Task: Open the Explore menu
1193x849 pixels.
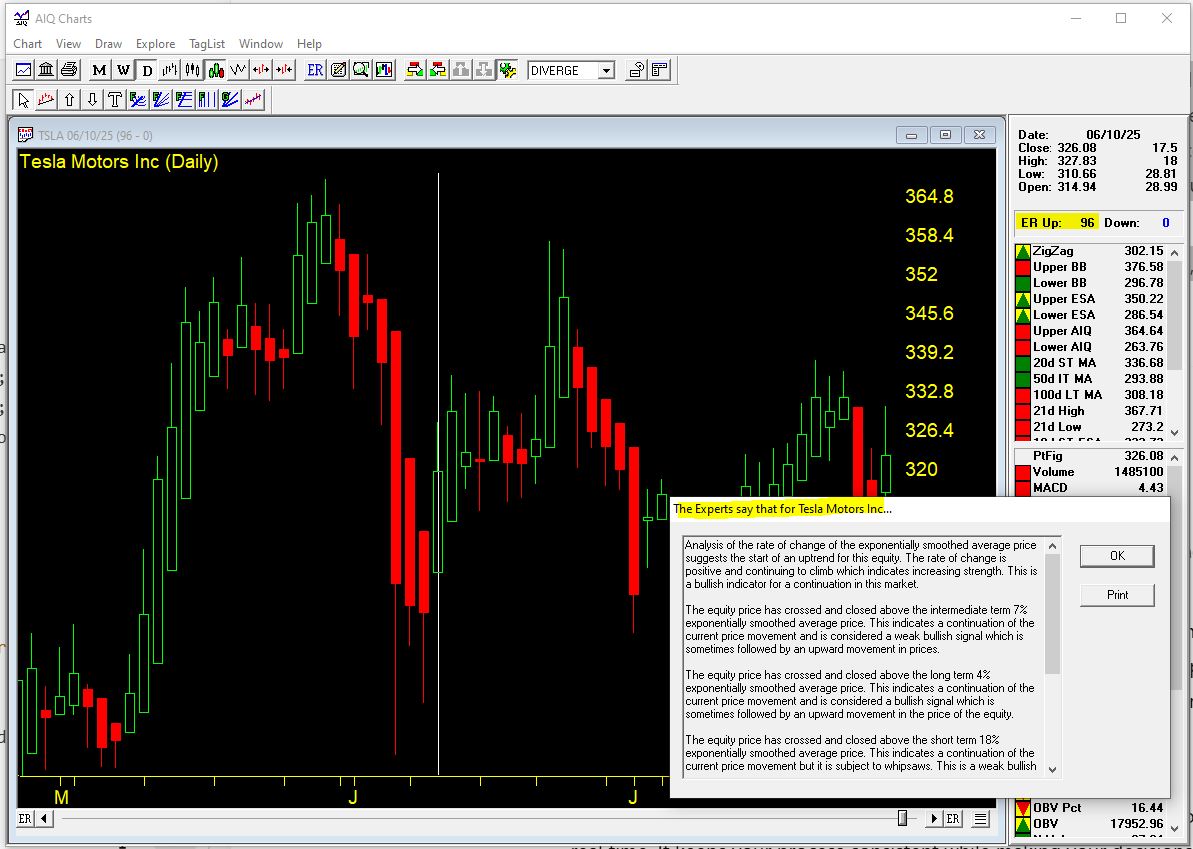Action: coord(155,44)
